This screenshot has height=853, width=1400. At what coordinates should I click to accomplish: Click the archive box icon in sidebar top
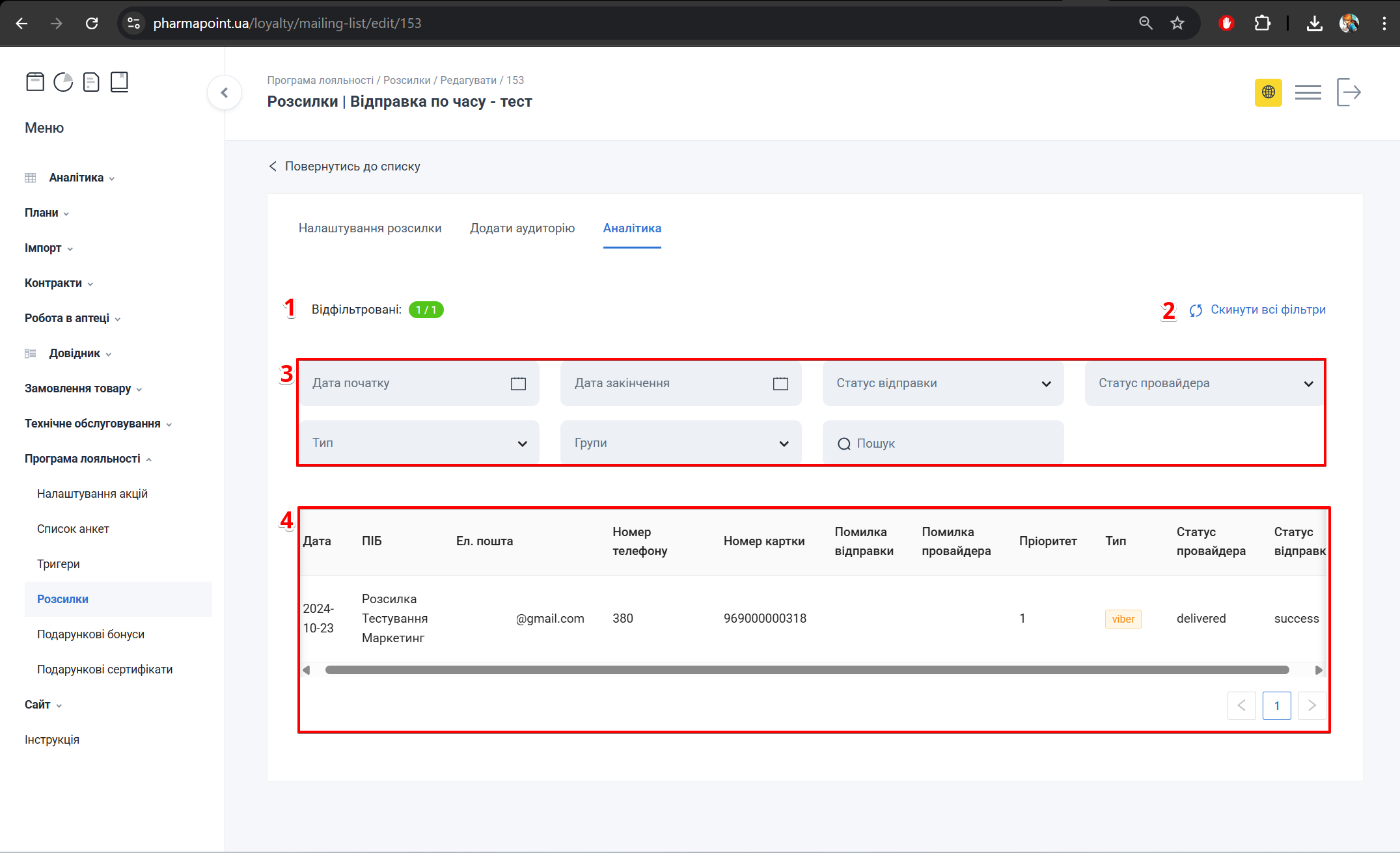[35, 82]
